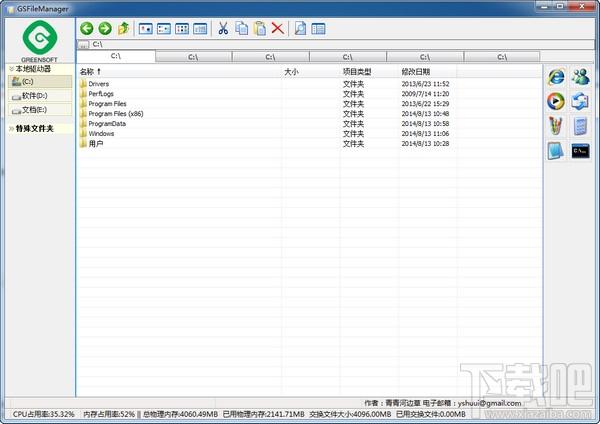Switch to tiles view mode icon

[164, 29]
